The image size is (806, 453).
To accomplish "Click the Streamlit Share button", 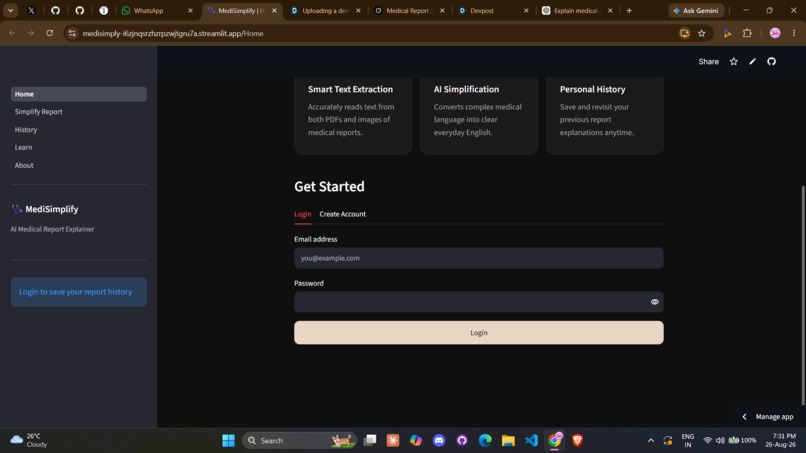I will pos(708,62).
